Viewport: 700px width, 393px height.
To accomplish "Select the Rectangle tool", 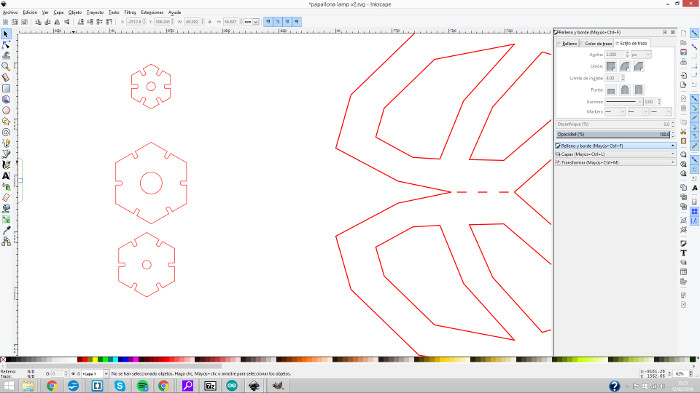I will pyautogui.click(x=6, y=88).
